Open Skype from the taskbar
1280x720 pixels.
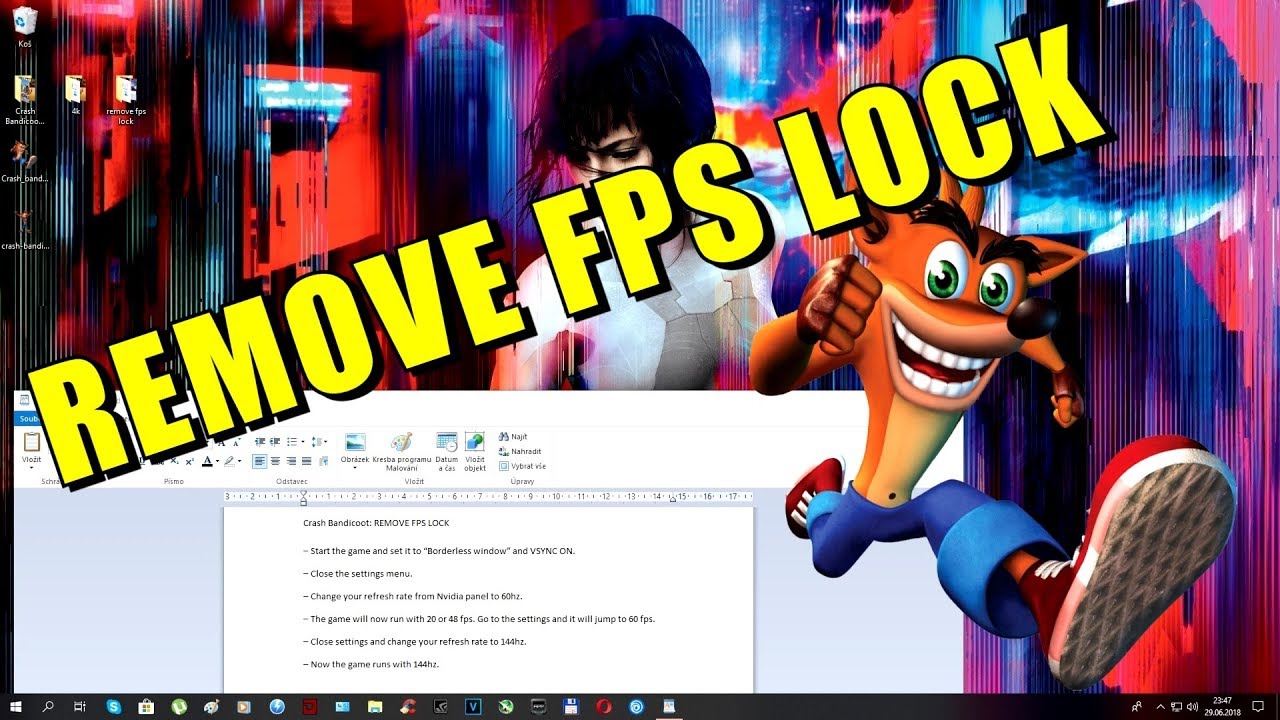pyautogui.click(x=114, y=707)
